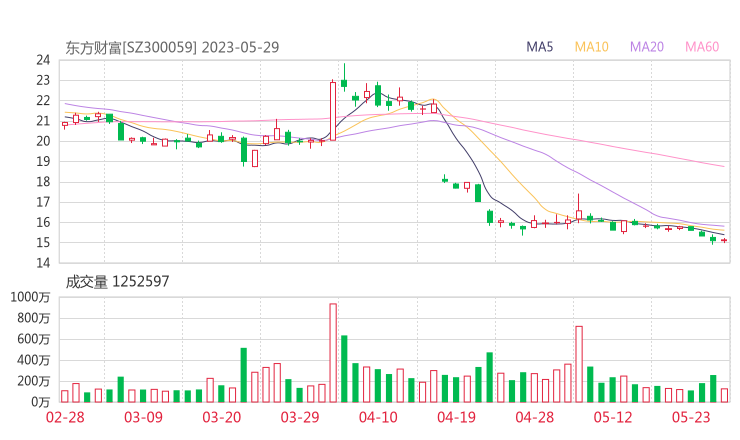The width and height of the screenshot is (740, 440).
Task: Click the 24 price axis label
Action: (43, 60)
